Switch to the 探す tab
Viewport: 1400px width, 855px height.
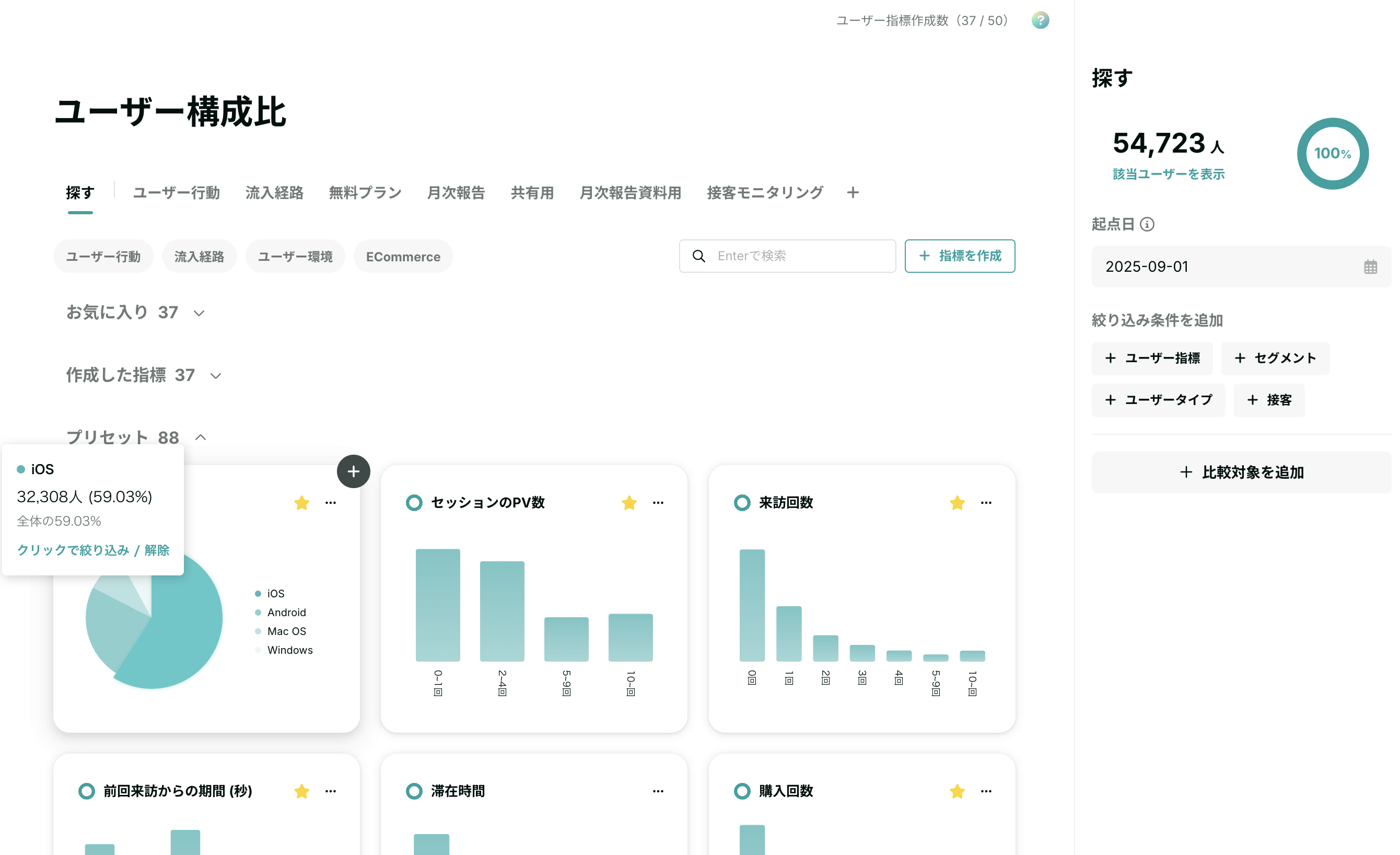click(80, 193)
